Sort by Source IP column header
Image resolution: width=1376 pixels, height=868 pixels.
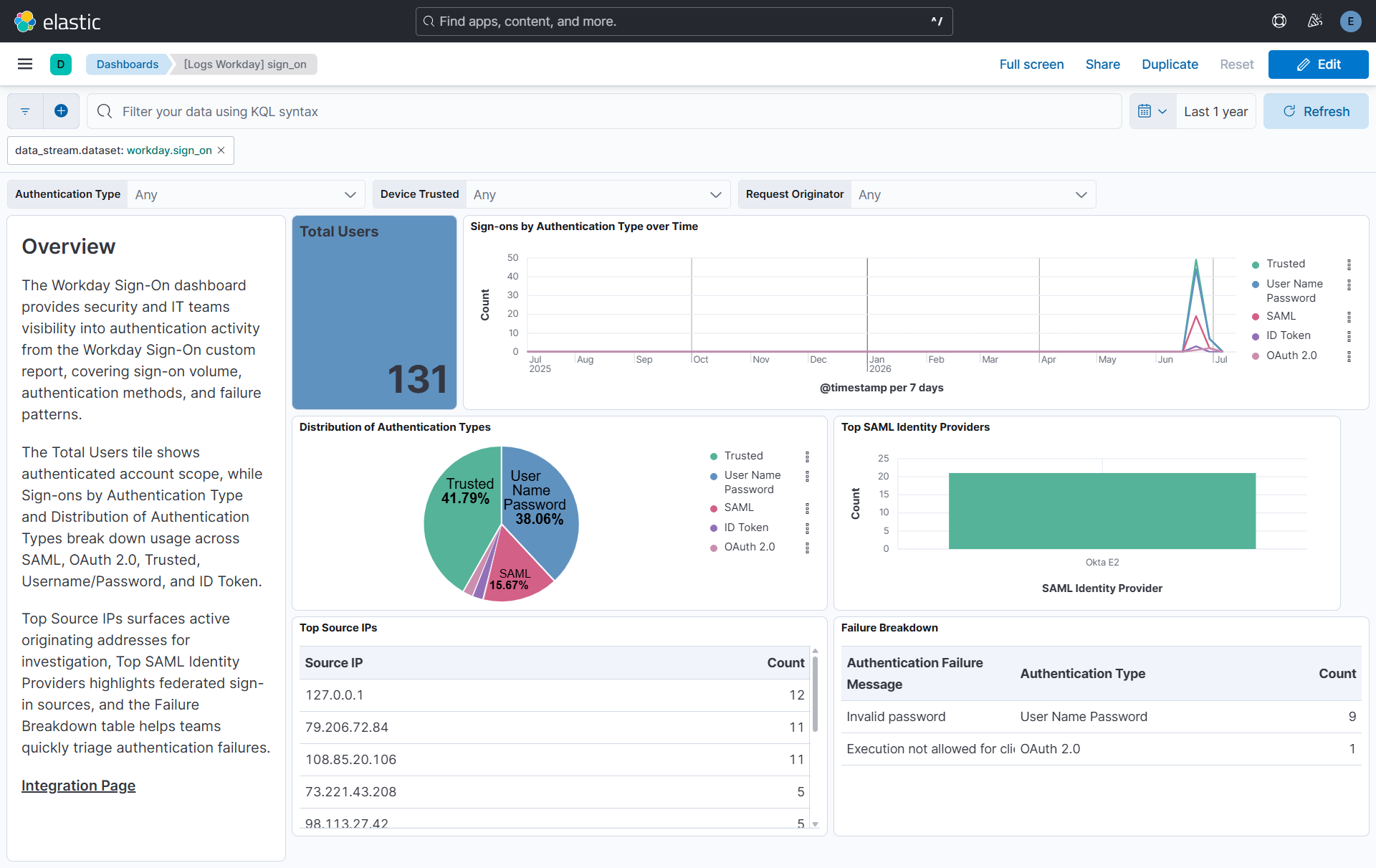tap(334, 663)
